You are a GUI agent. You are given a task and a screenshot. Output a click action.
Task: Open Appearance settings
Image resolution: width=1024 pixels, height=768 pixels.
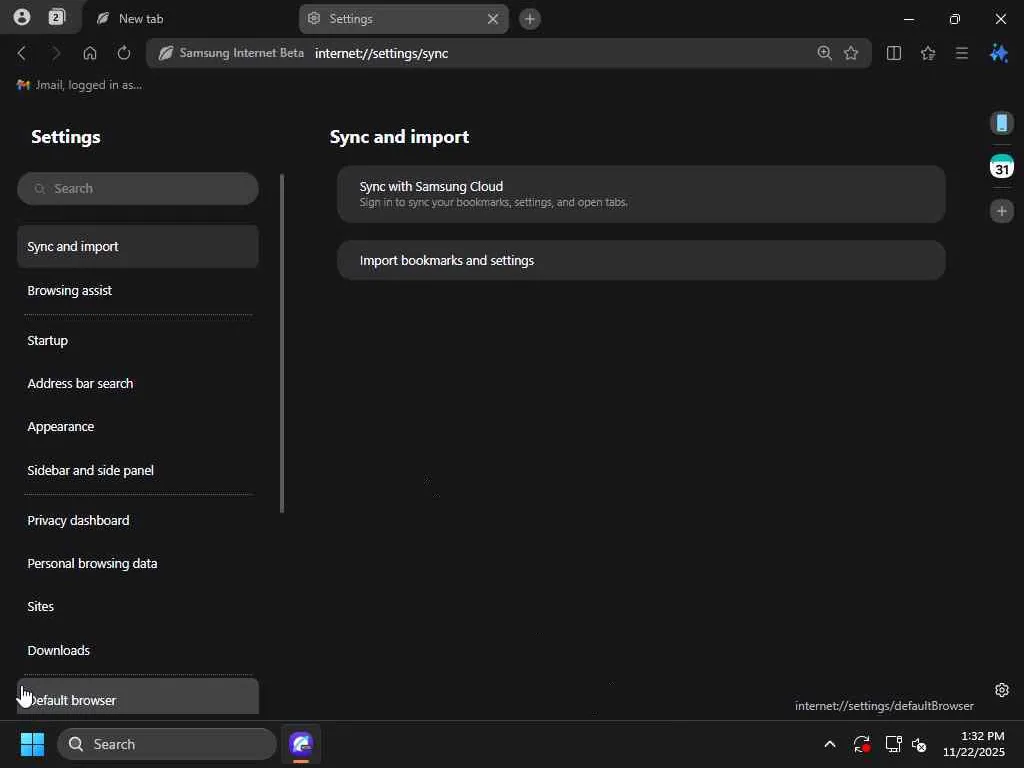pos(138,426)
